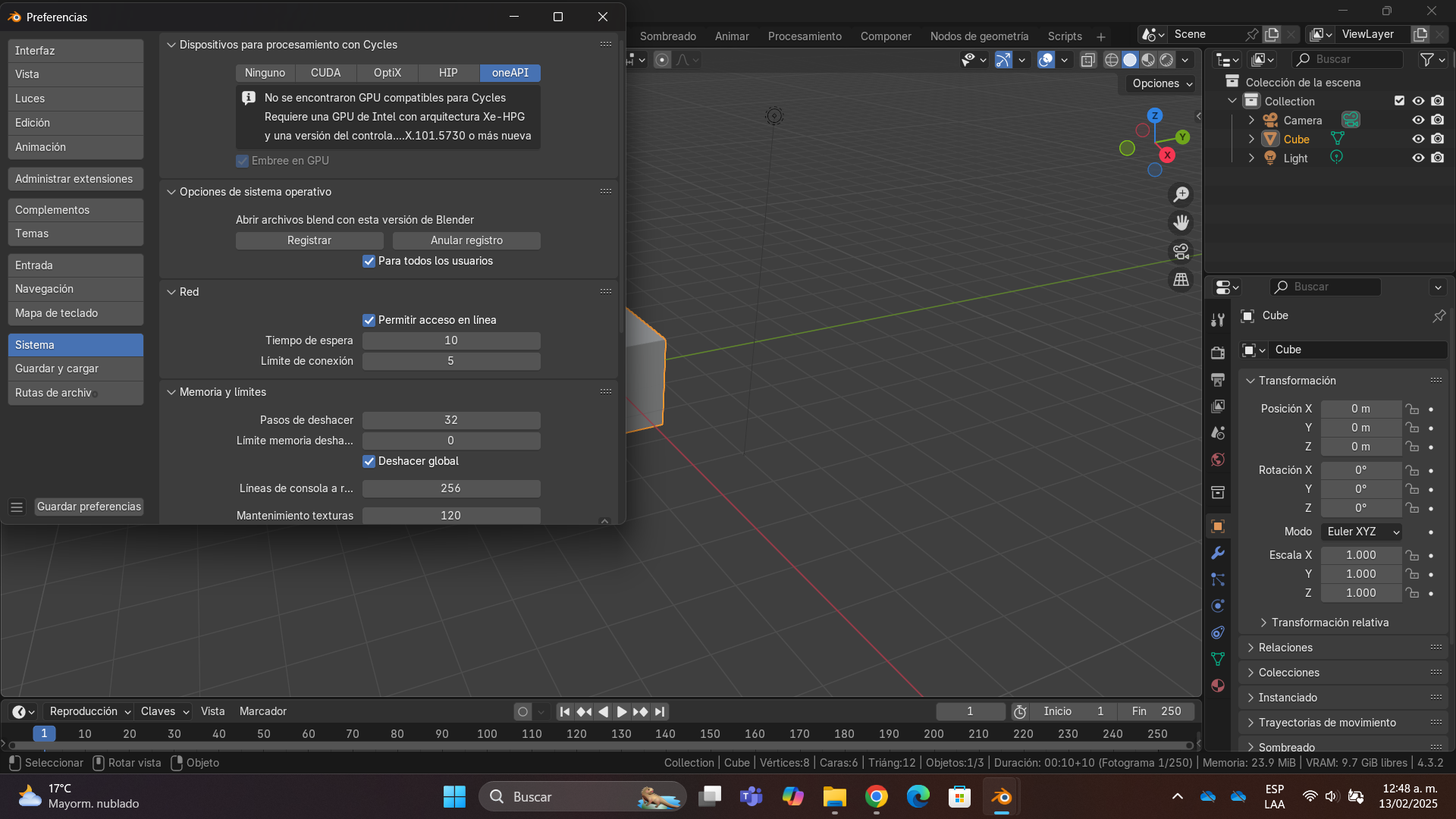Open the Modifiers wrench tab in properties
Image resolution: width=1456 pixels, height=819 pixels.
pos(1218,553)
